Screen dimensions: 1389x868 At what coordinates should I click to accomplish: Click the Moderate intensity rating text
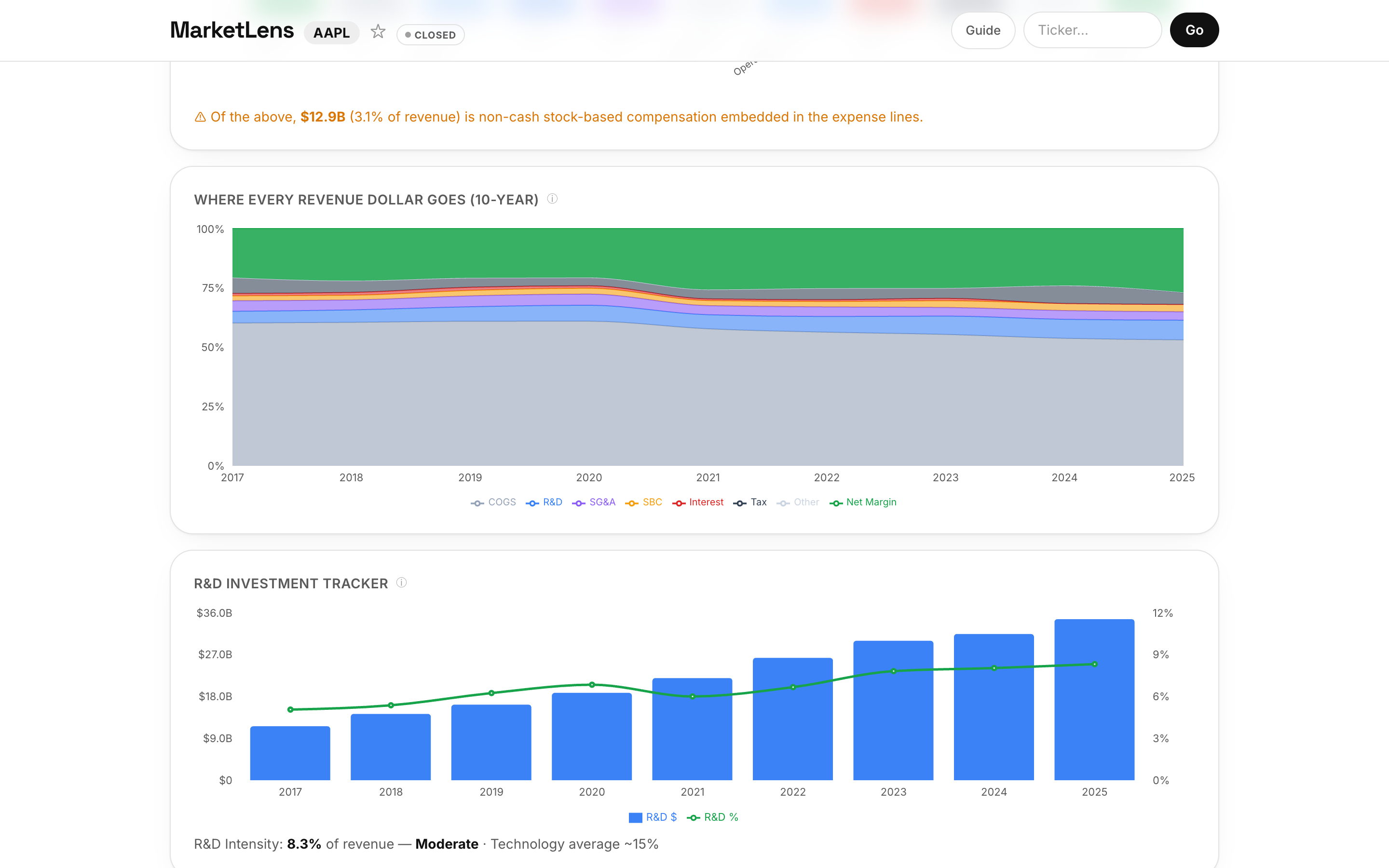coord(447,844)
